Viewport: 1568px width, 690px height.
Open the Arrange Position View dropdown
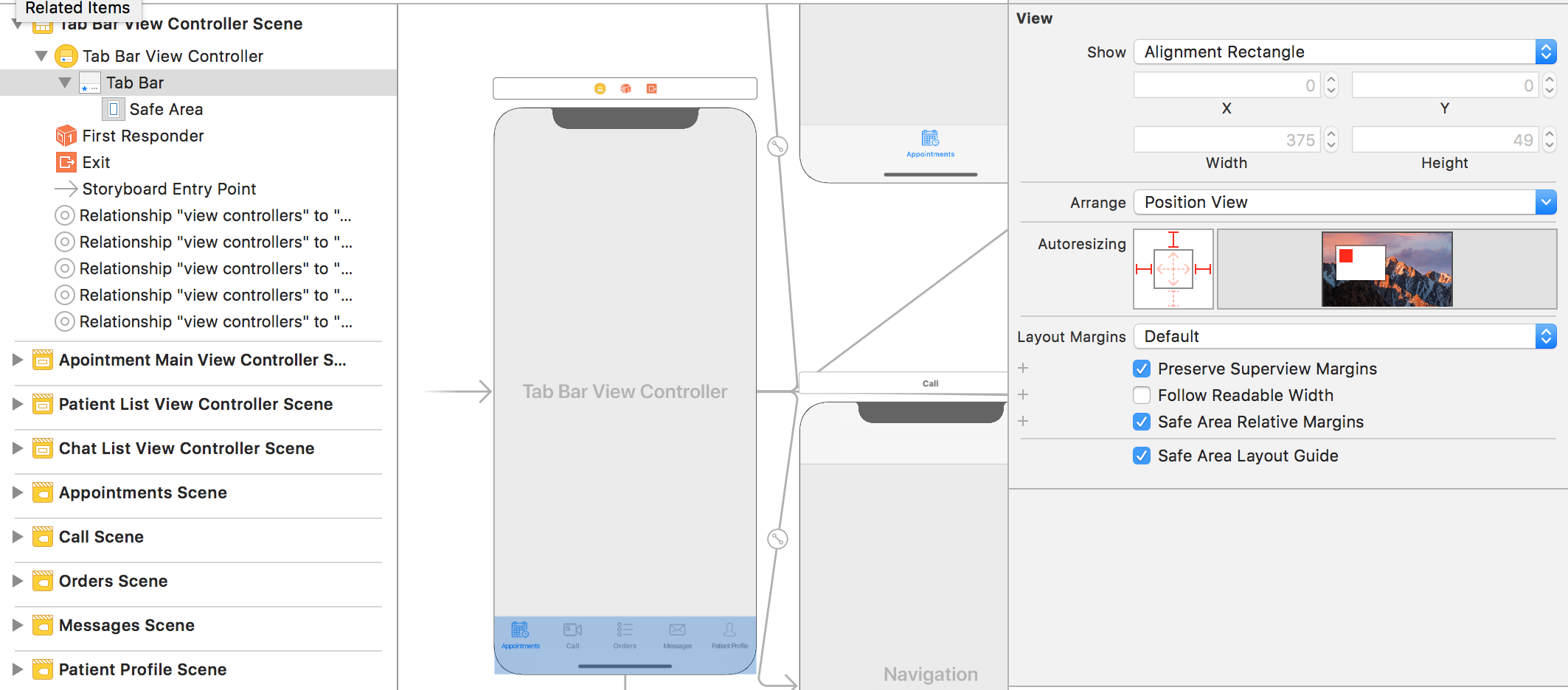click(1344, 202)
